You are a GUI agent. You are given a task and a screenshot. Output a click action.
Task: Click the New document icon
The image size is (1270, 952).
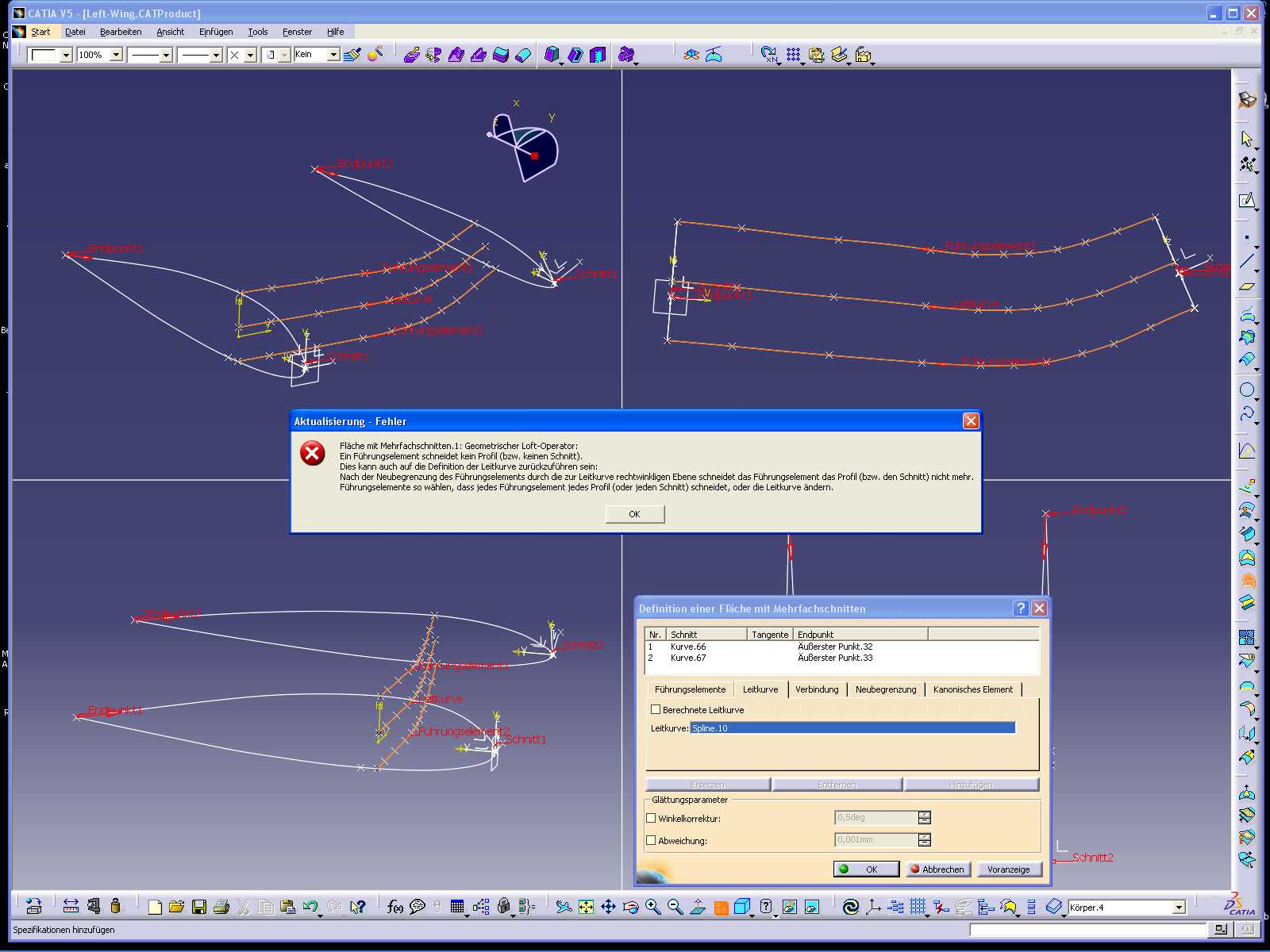point(155,906)
